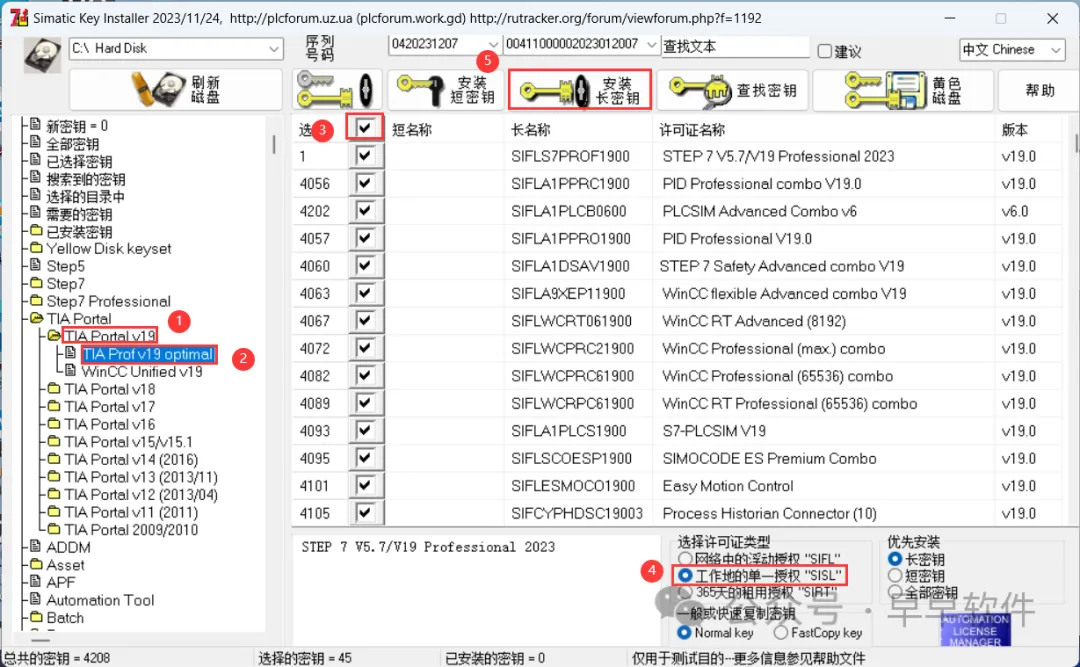The height and width of the screenshot is (667, 1080).
Task: Enable the 建议 (suggest) checkbox
Action: [x=824, y=51]
